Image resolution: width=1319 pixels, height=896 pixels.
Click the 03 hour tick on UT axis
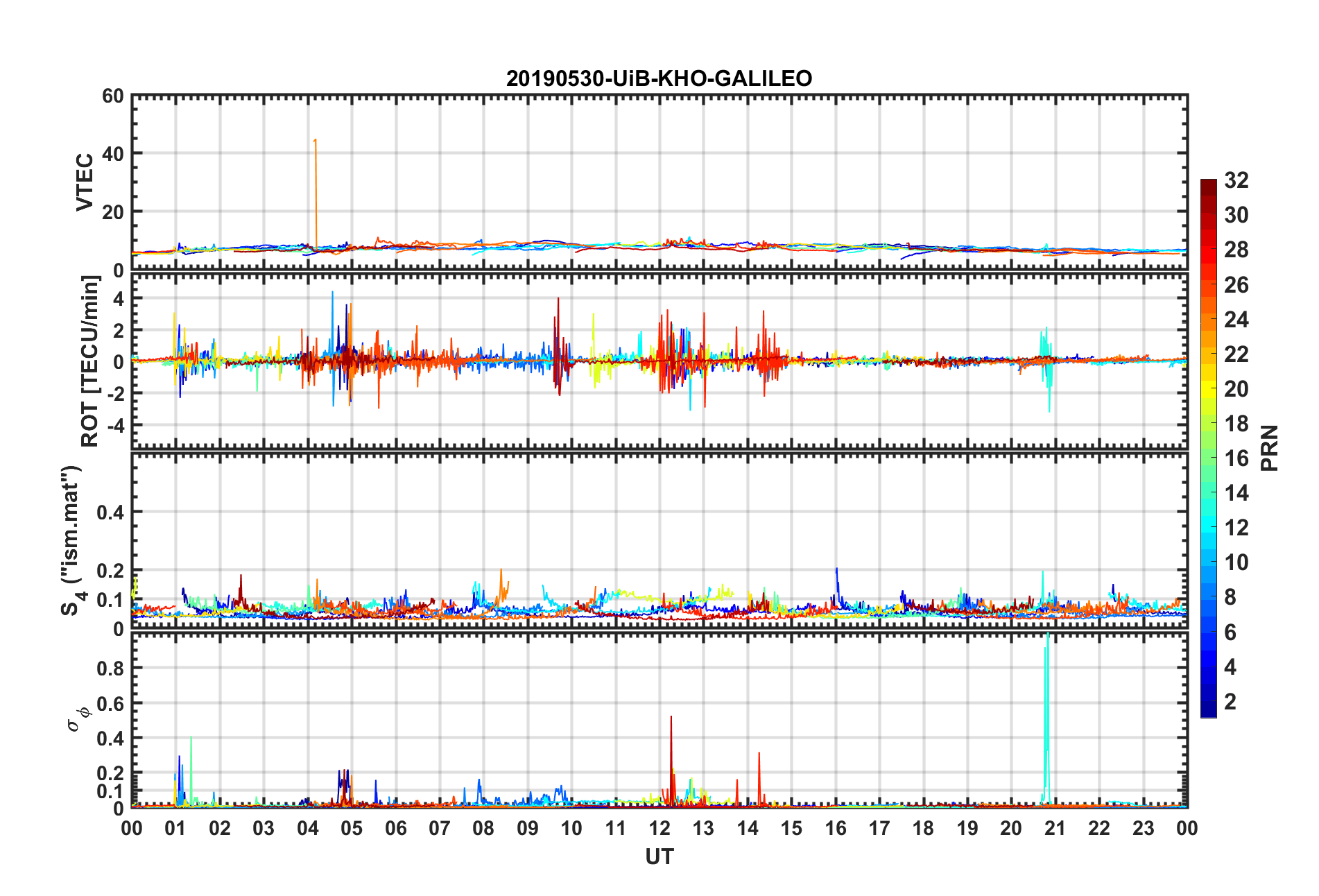click(x=264, y=828)
